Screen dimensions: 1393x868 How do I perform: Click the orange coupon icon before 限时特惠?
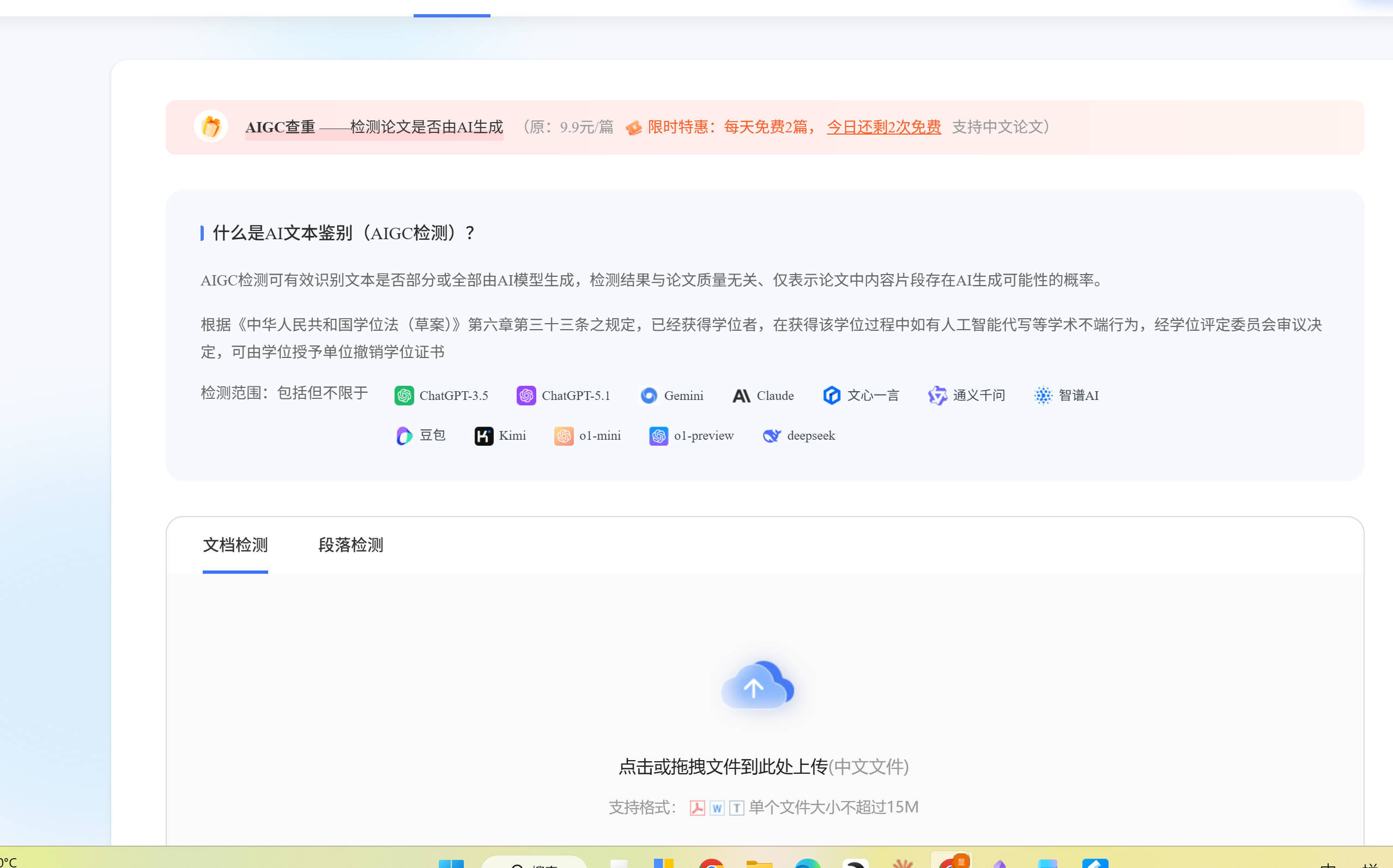tap(633, 128)
